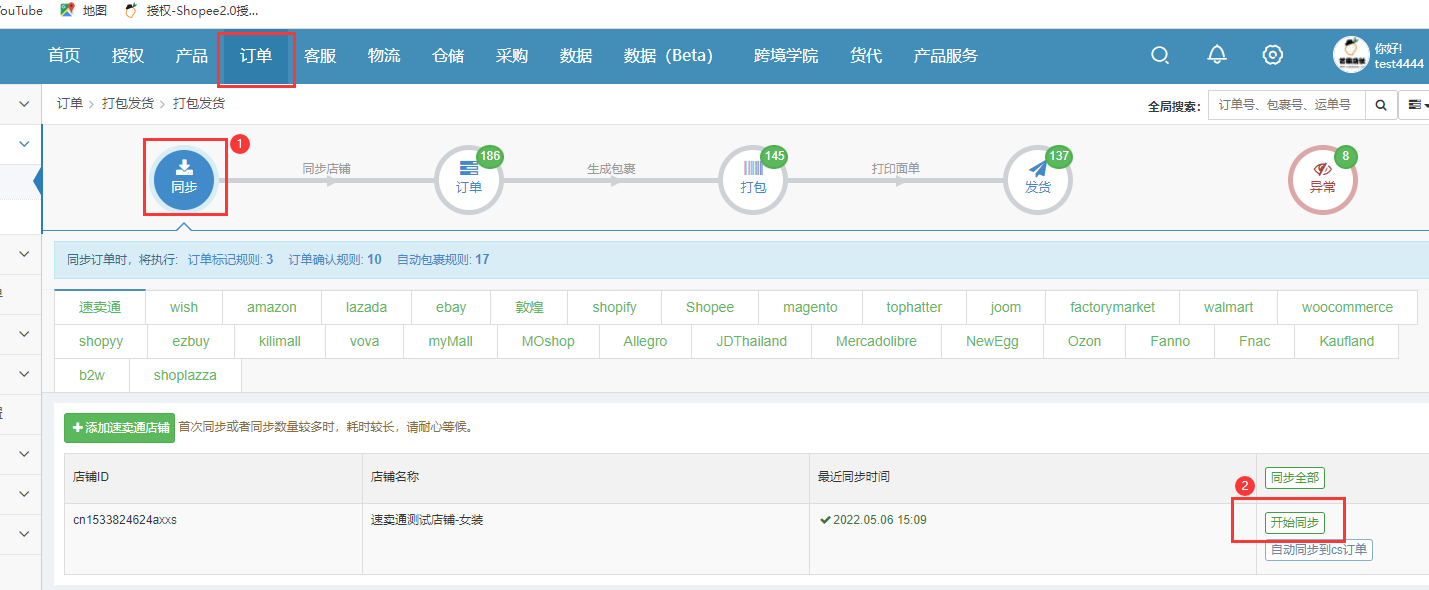Select the myMall platform tab
Image resolution: width=1429 pixels, height=590 pixels.
click(x=450, y=341)
